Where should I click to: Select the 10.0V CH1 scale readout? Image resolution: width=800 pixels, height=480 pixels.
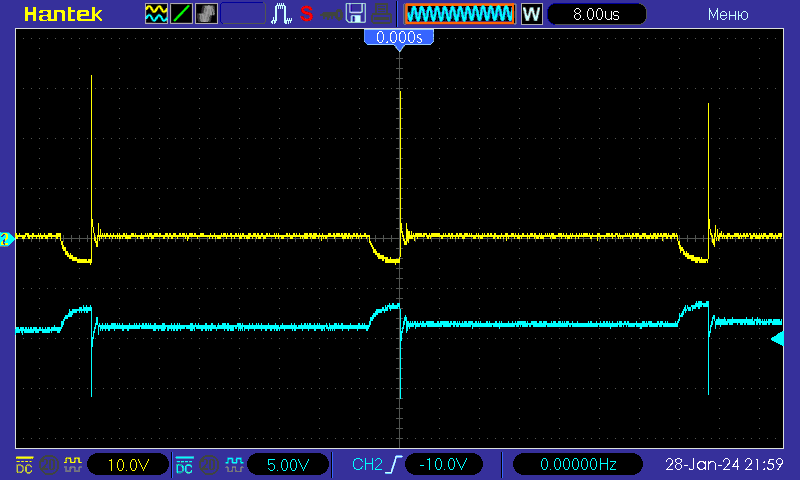pyautogui.click(x=128, y=465)
